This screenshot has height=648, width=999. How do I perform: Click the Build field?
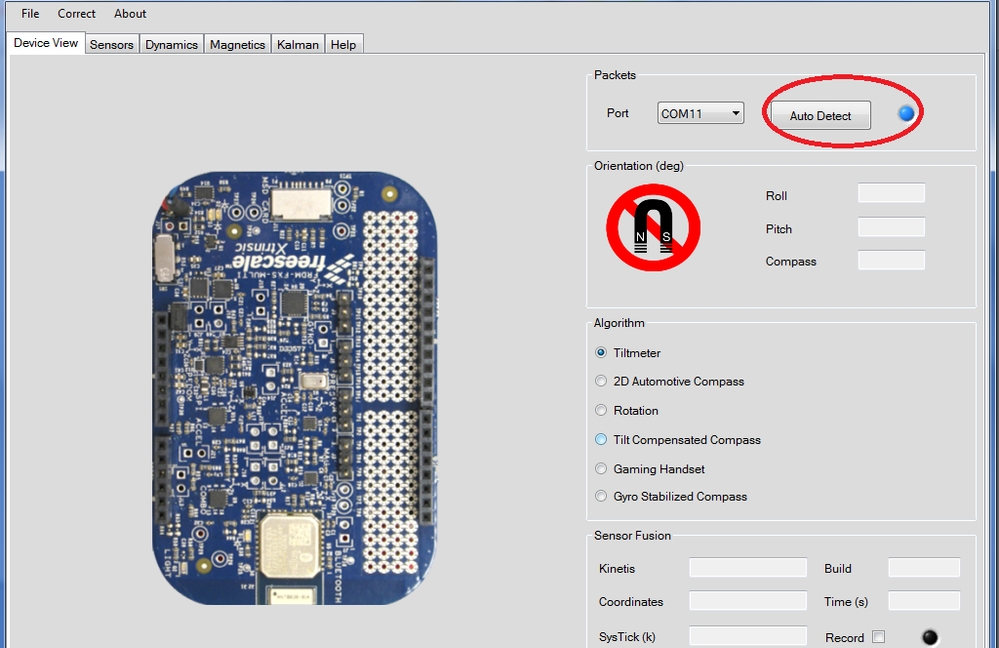924,568
